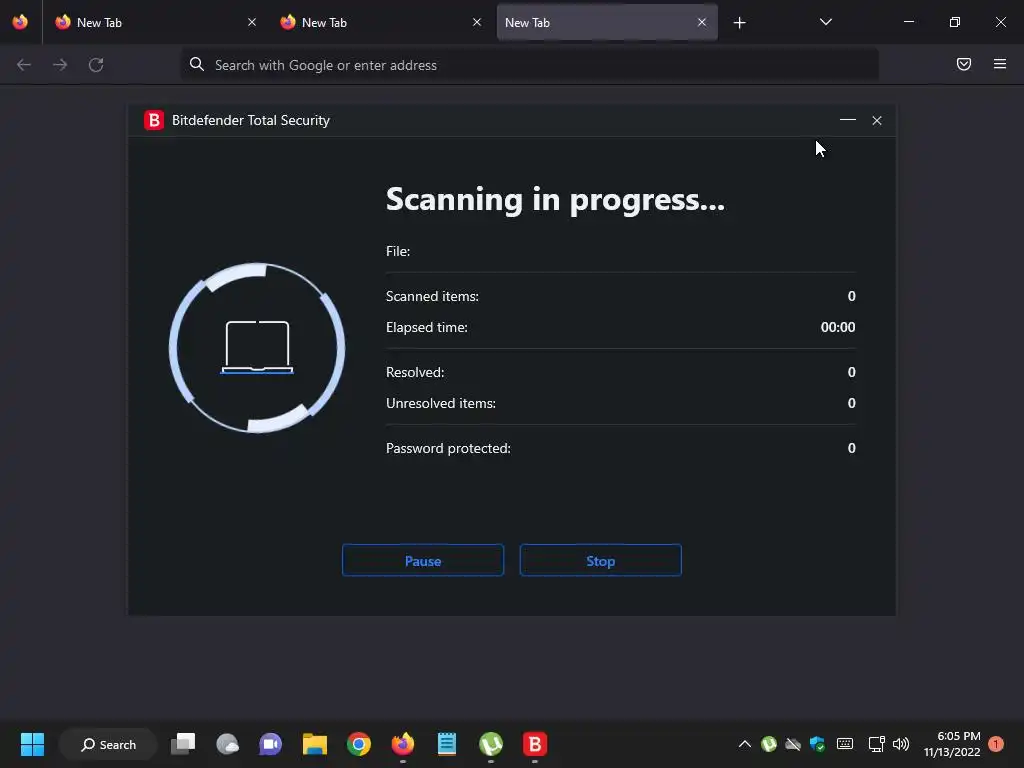This screenshot has height=768, width=1024.
Task: Show hidden system tray icons
Action: [x=744, y=744]
